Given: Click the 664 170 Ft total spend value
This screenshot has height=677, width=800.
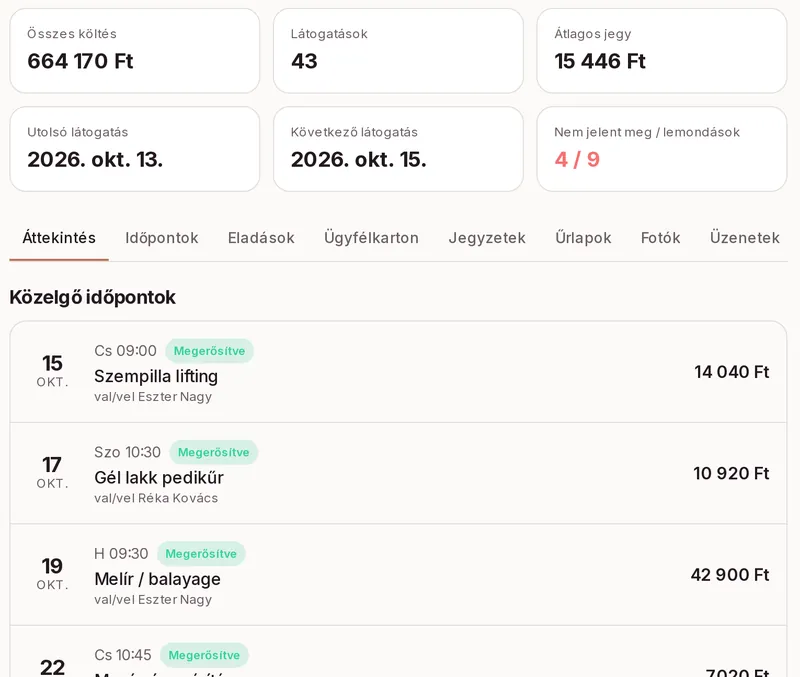Looking at the screenshot, I should pos(80,61).
